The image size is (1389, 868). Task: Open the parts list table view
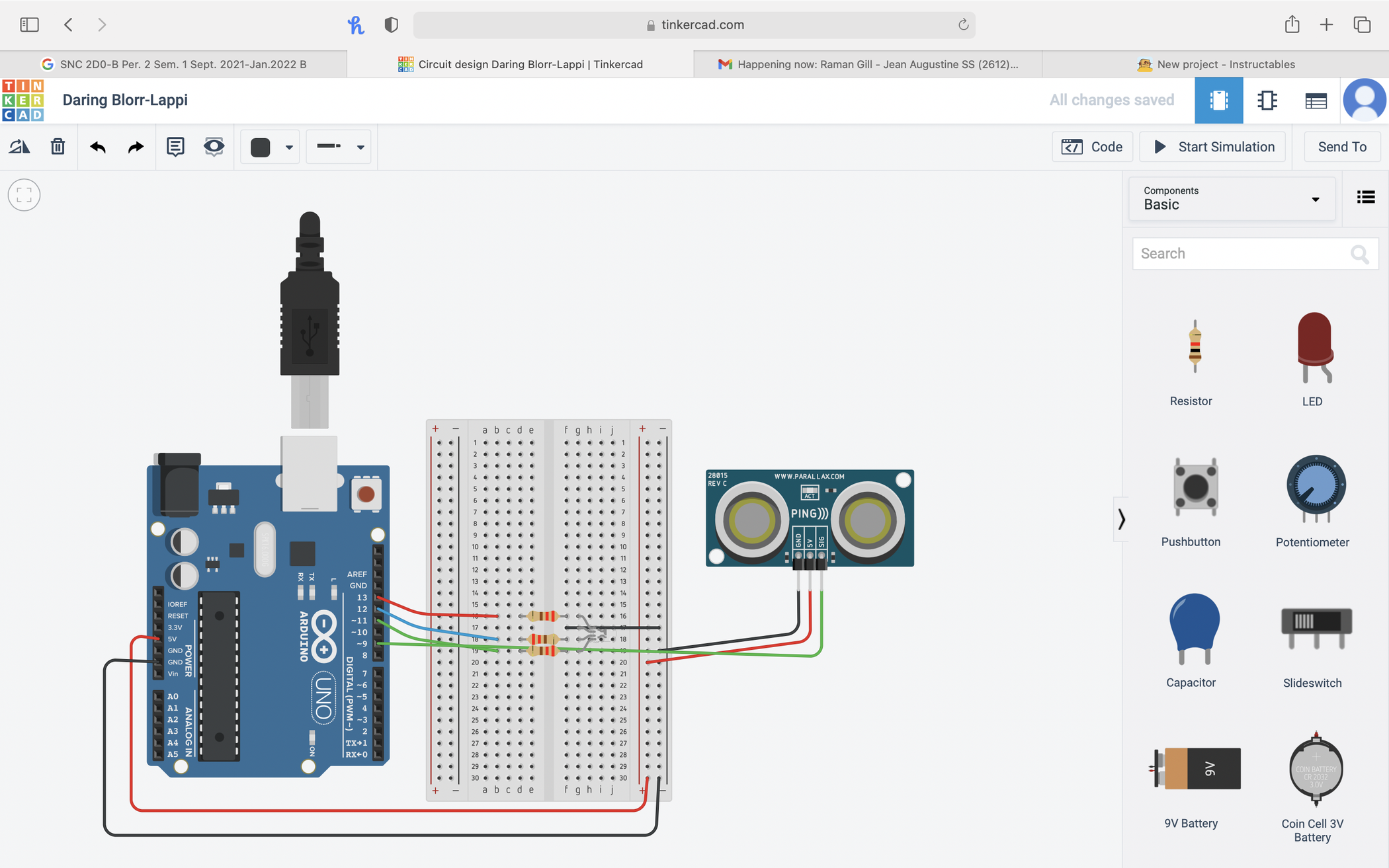point(1316,100)
